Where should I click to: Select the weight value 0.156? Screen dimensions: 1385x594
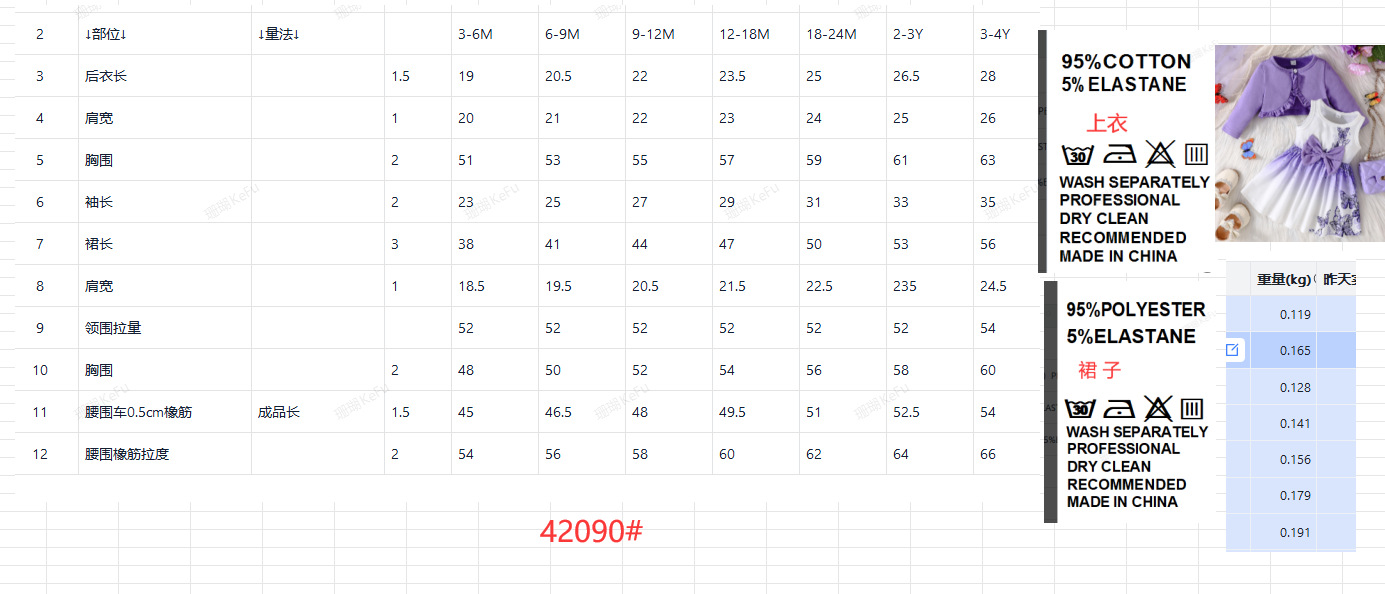coord(1295,459)
